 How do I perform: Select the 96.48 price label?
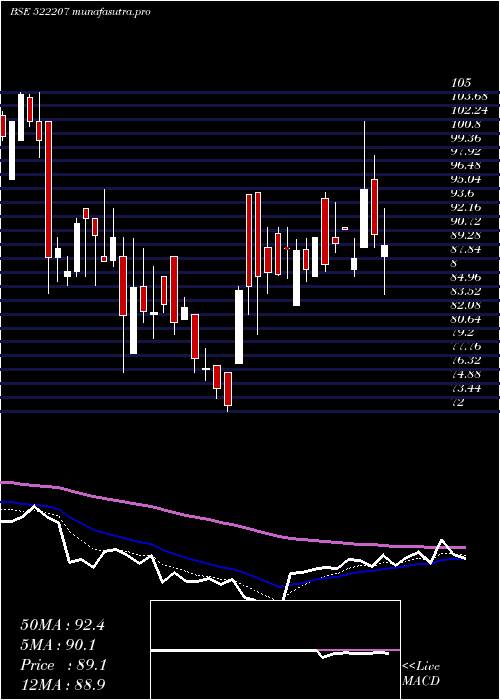[x=468, y=166]
